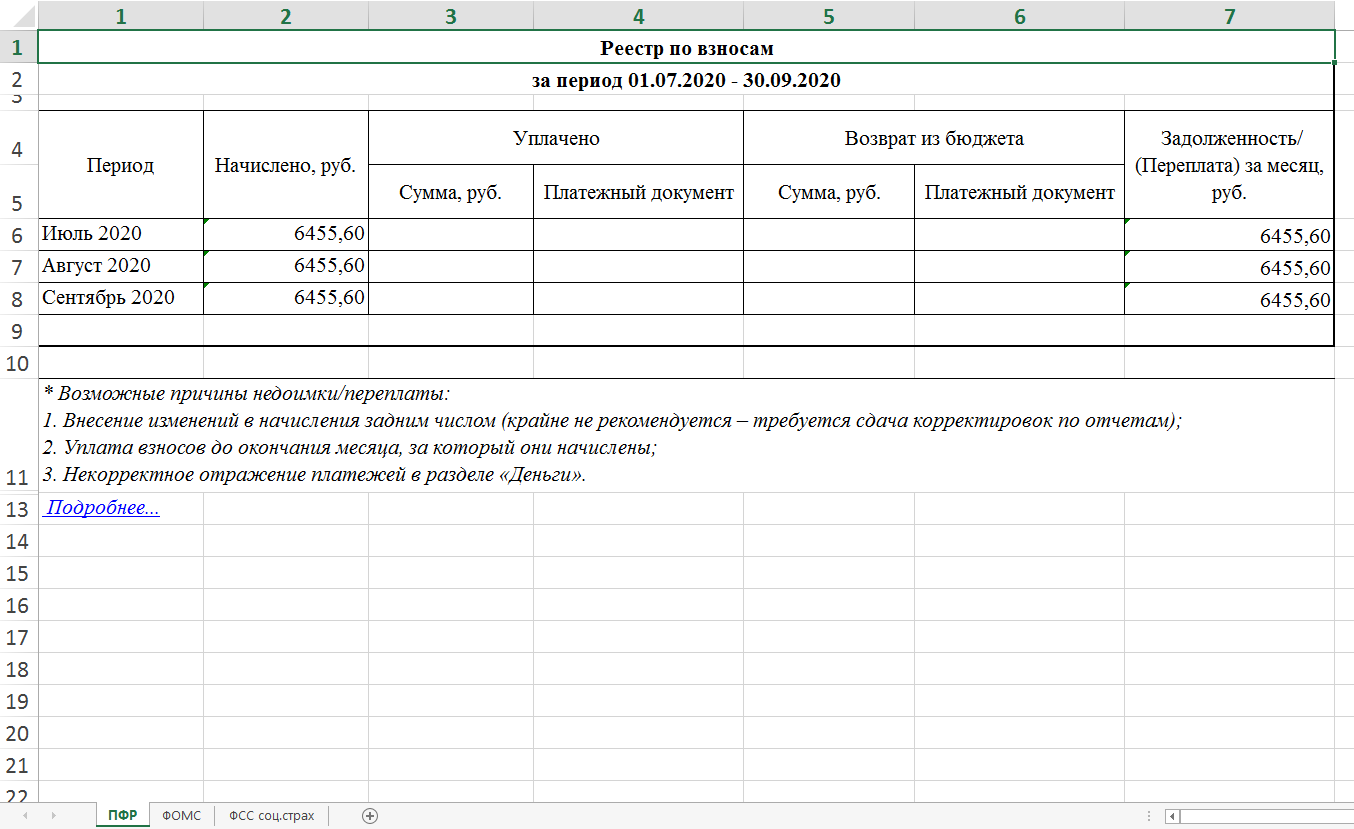Click the note line about Внесение изменений в начисления
Screen dimensions: 1354x829
[x=612, y=421]
